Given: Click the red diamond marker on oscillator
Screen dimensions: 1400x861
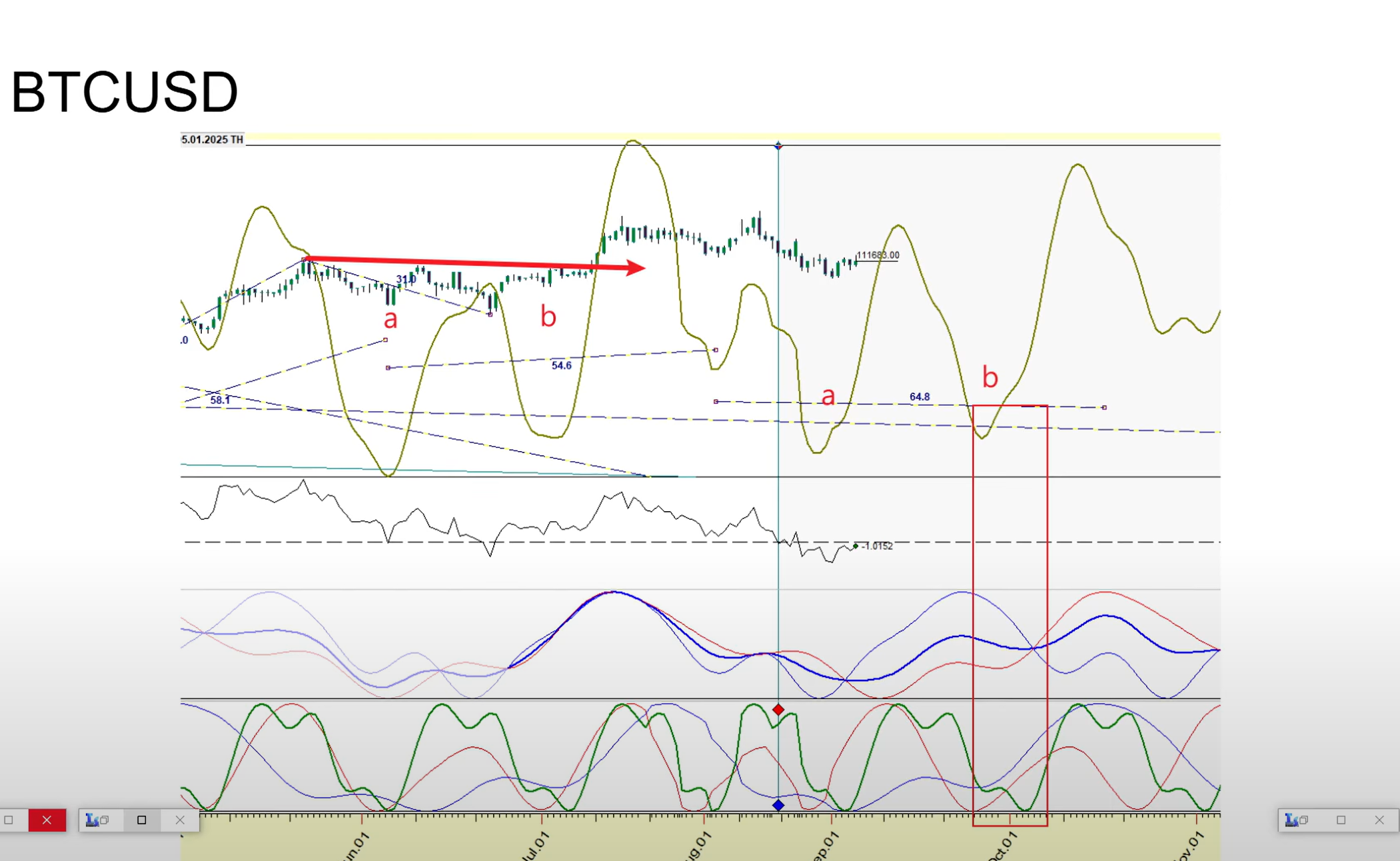Looking at the screenshot, I should pos(778,710).
